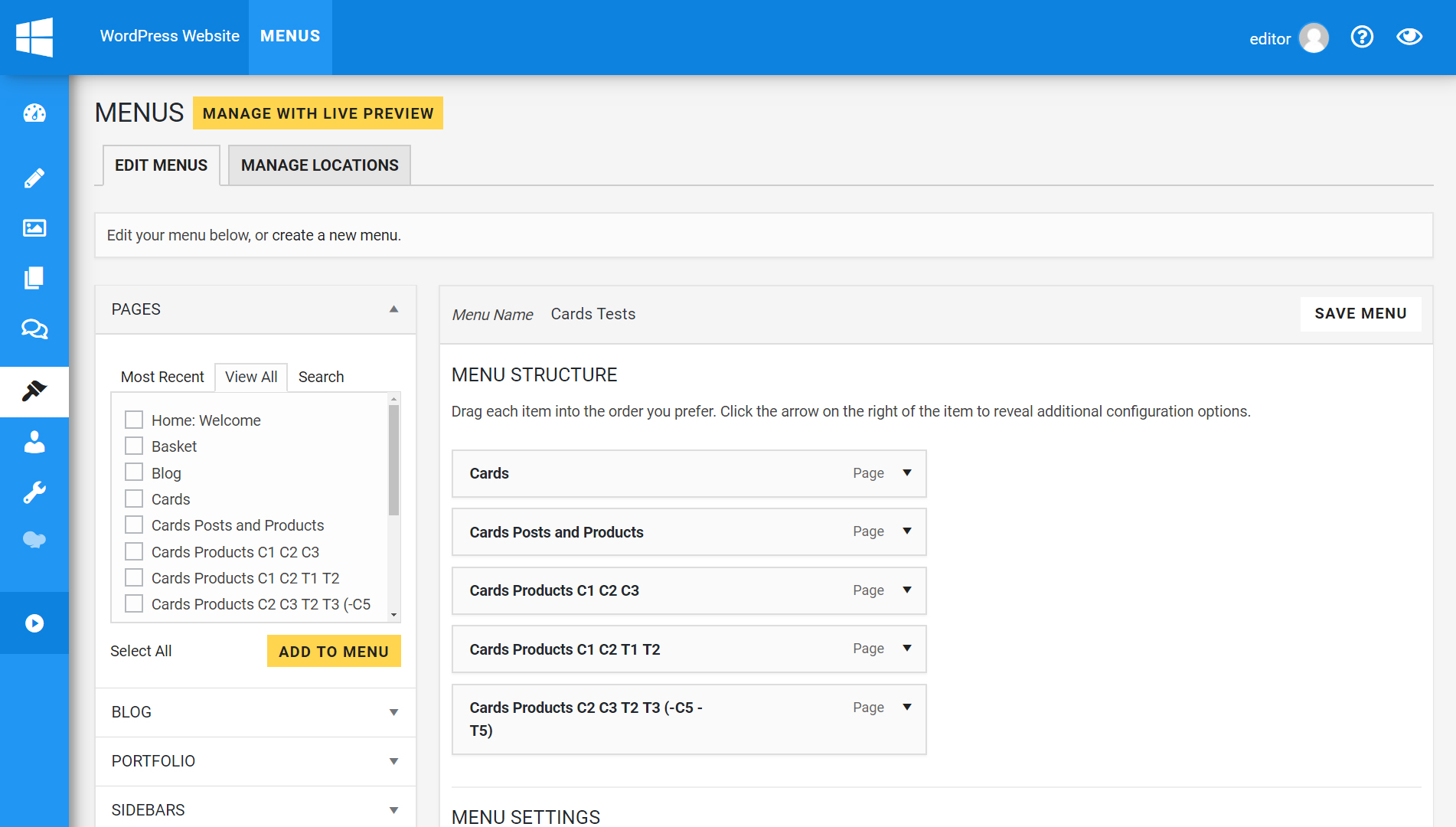The width and height of the screenshot is (1456, 827).
Task: Open the media image icon in sidebar
Action: pos(34,228)
